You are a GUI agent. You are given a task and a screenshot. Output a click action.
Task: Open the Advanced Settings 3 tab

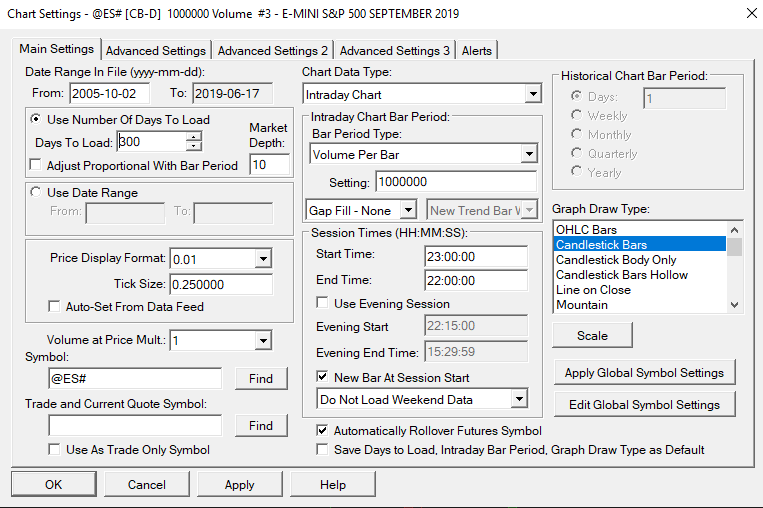pos(395,51)
